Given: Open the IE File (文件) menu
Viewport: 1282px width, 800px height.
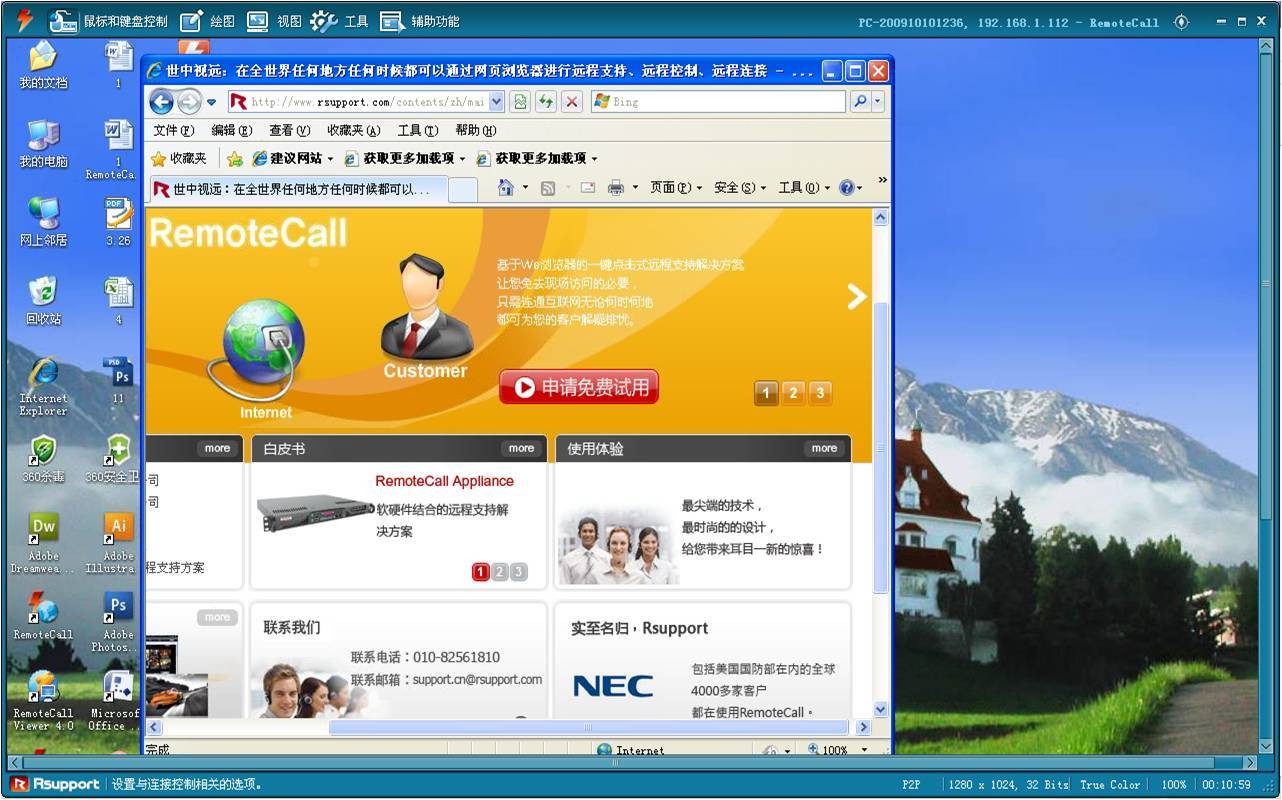Looking at the screenshot, I should click(173, 130).
